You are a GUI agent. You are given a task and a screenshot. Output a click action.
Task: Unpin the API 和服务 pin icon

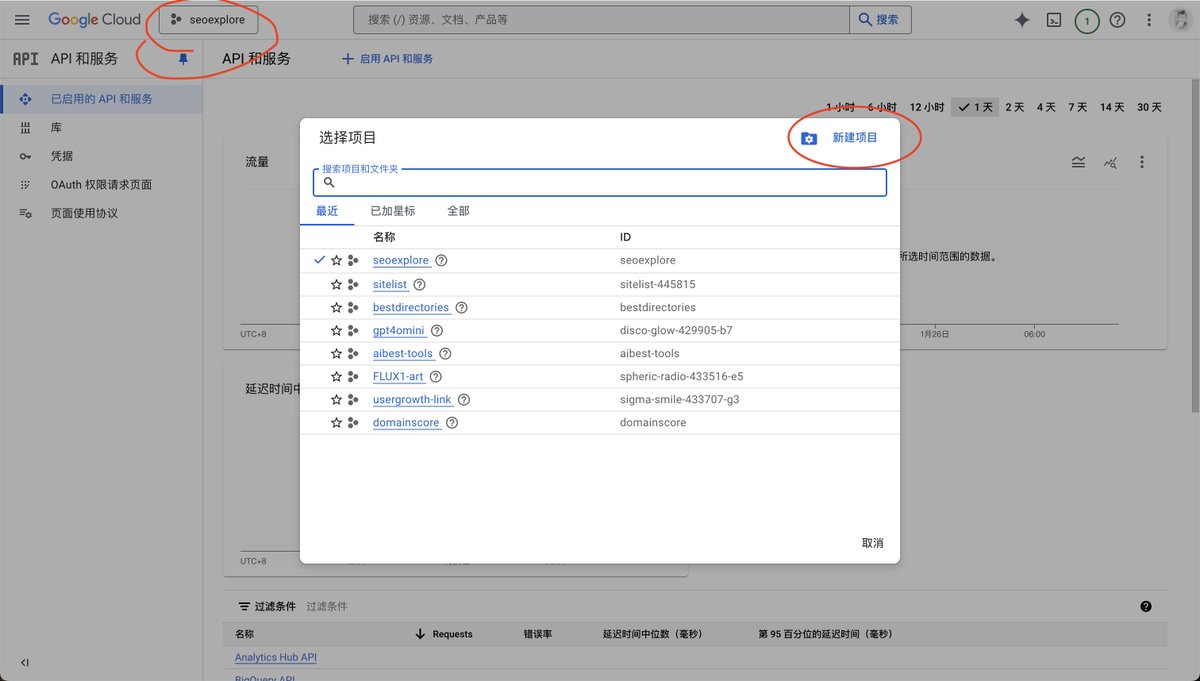(183, 59)
